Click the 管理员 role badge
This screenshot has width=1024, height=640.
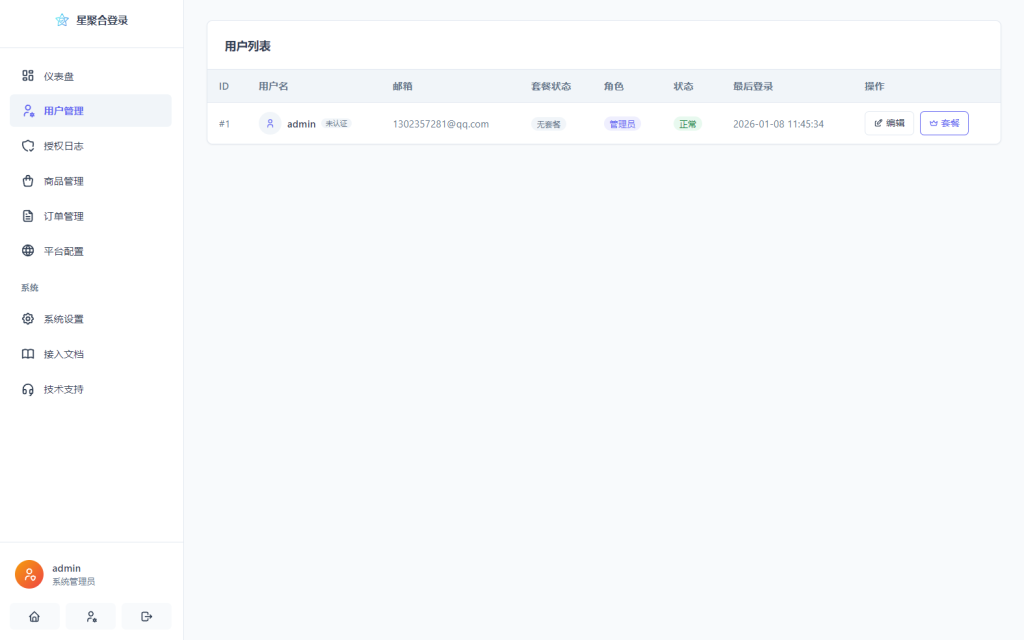(621, 123)
